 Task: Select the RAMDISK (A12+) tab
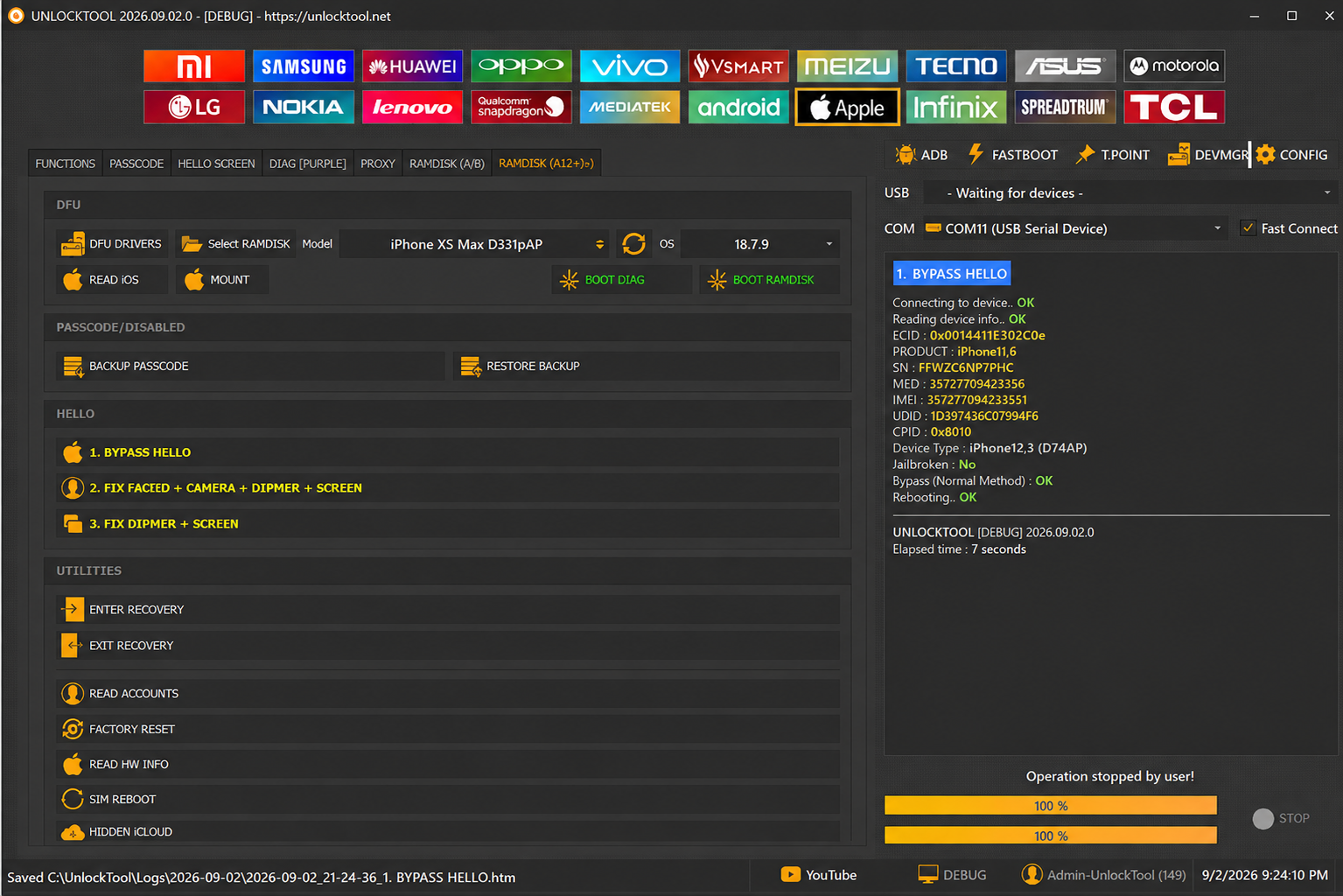click(546, 164)
